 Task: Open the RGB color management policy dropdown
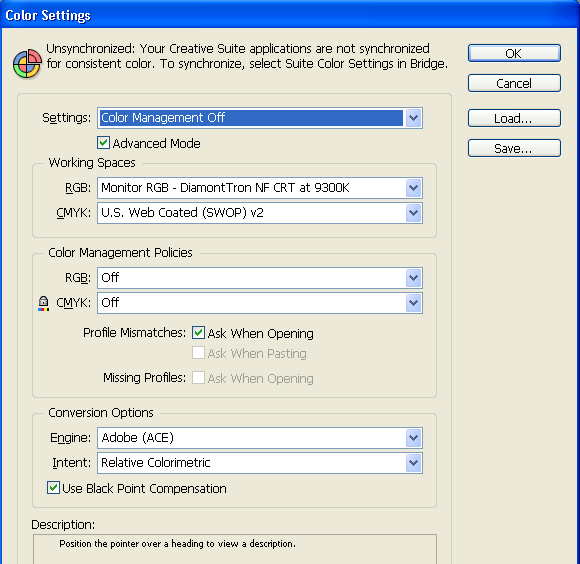pyautogui.click(x=260, y=278)
